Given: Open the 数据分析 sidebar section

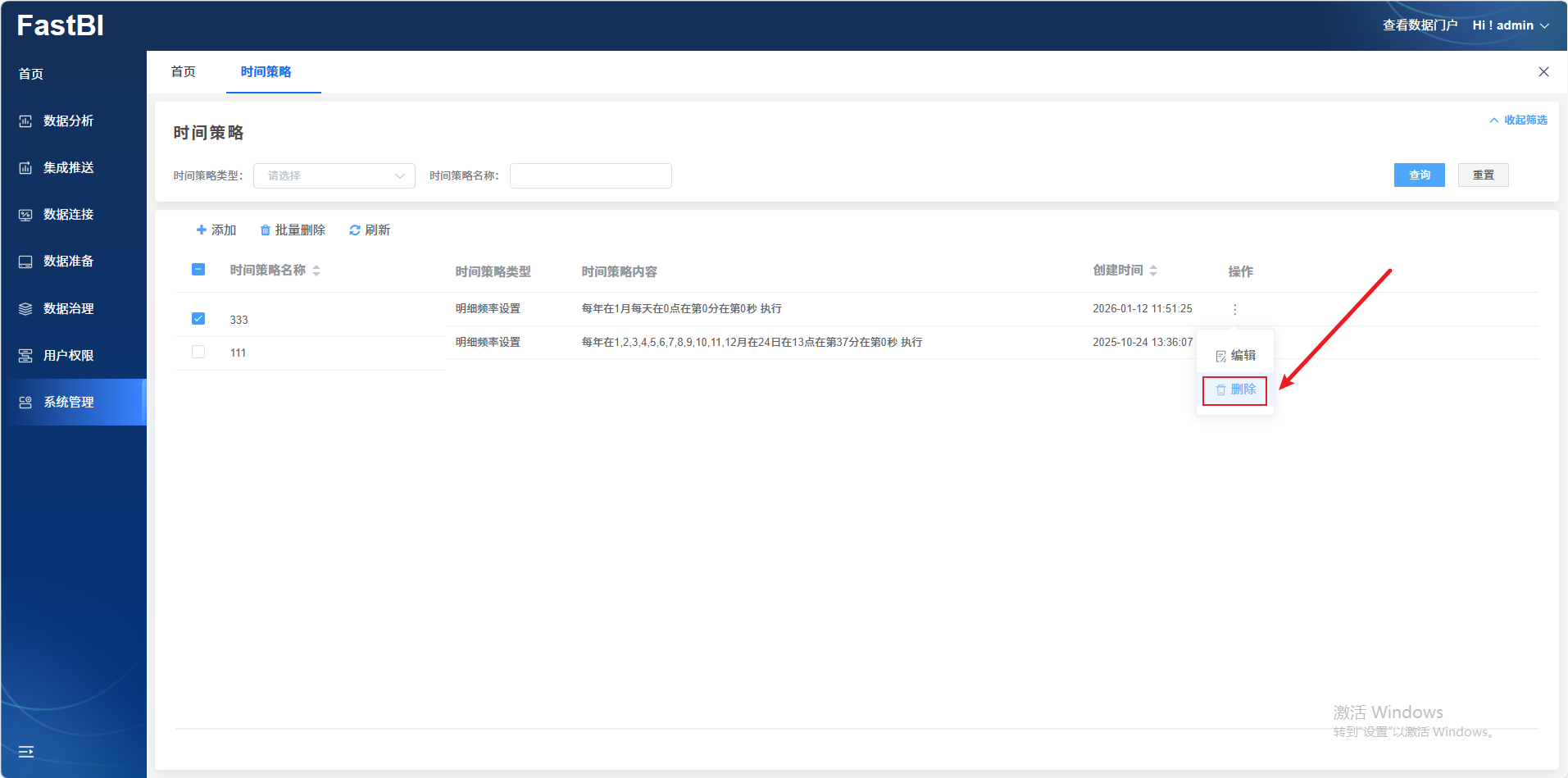Looking at the screenshot, I should point(68,121).
